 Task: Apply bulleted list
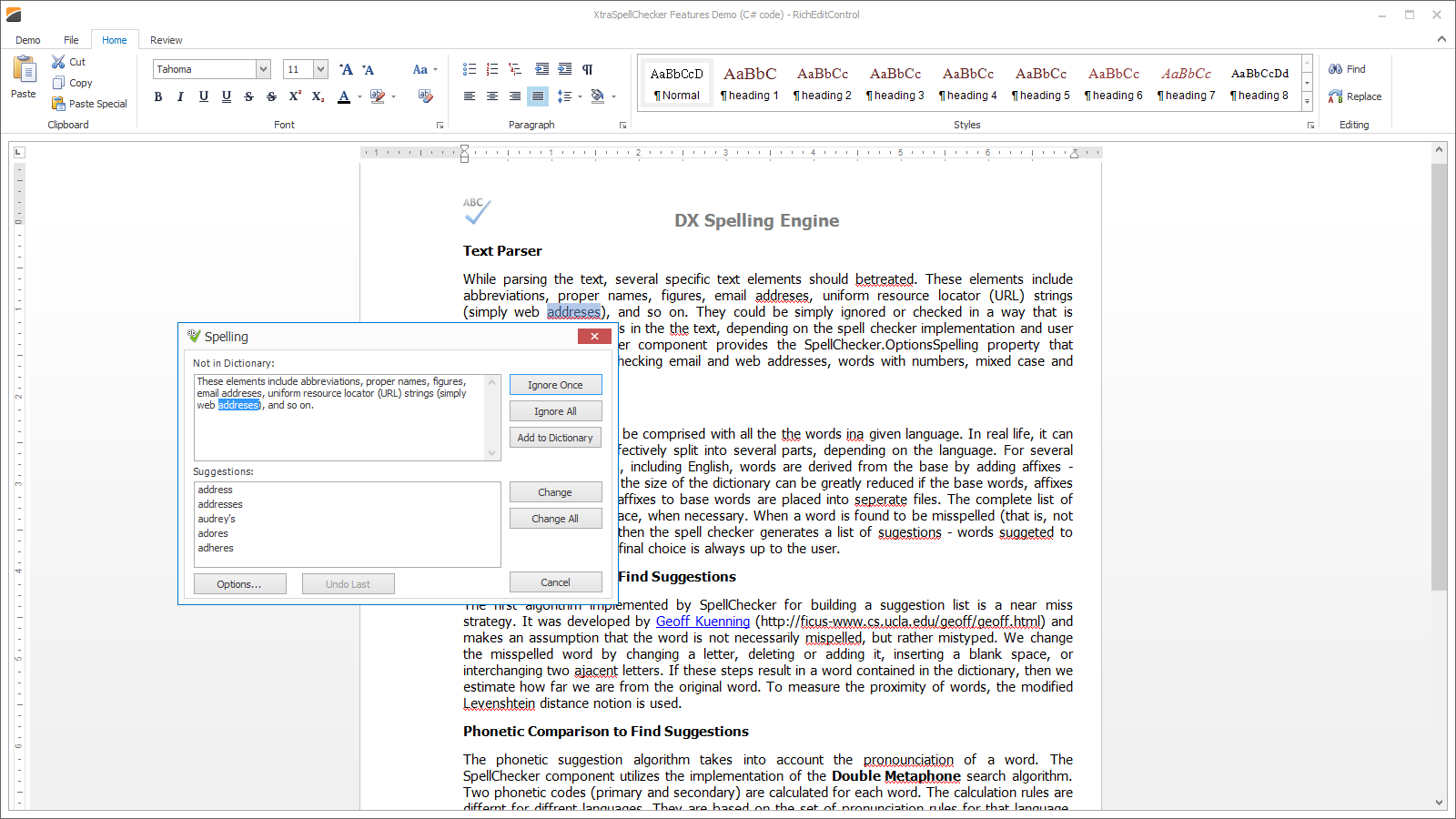470,69
